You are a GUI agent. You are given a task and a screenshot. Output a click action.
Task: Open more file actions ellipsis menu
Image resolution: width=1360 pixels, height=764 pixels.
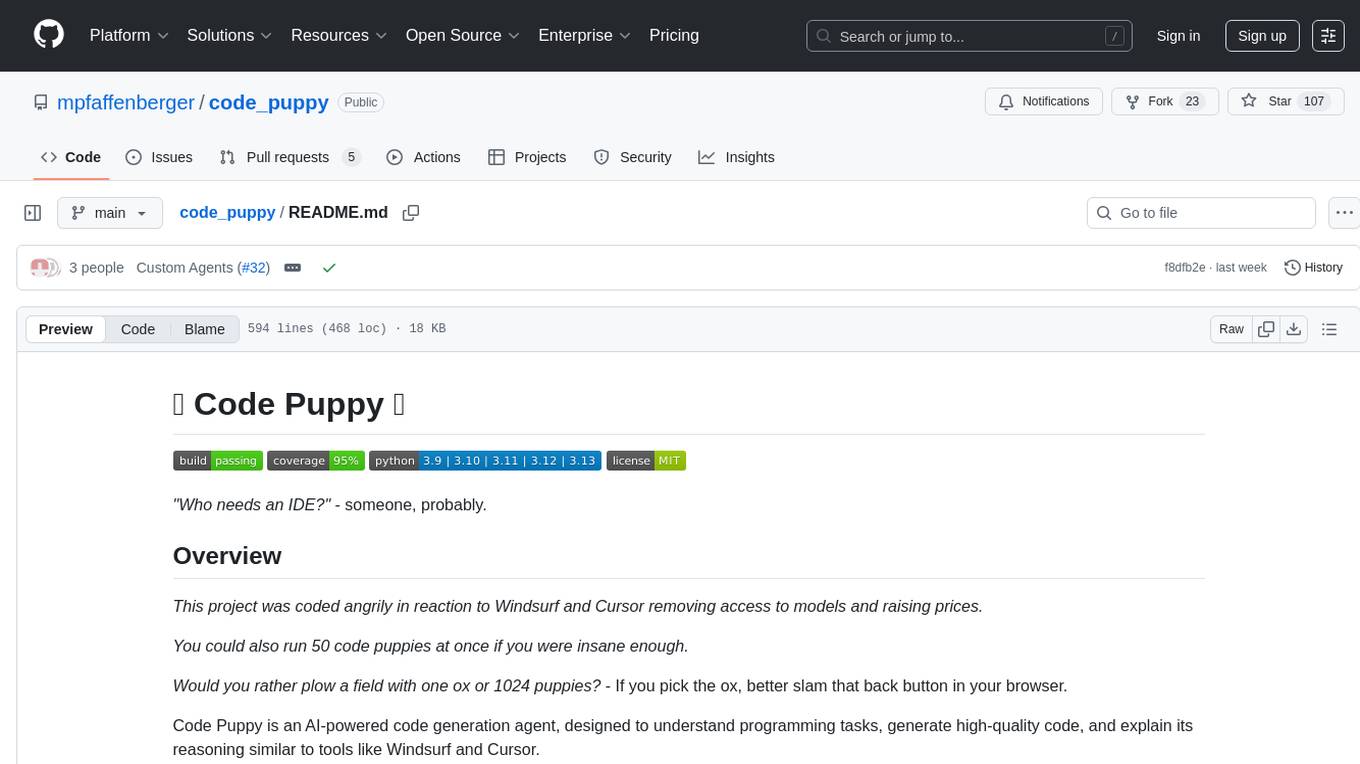(1344, 213)
